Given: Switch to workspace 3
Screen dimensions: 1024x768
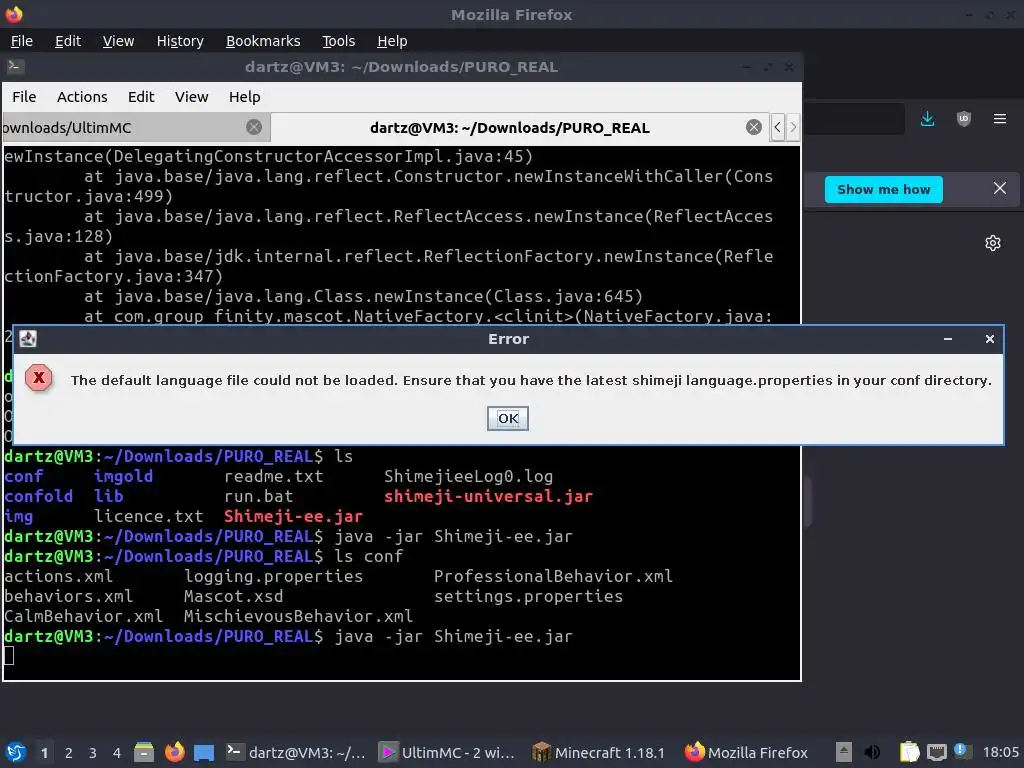Looking at the screenshot, I should [93, 753].
